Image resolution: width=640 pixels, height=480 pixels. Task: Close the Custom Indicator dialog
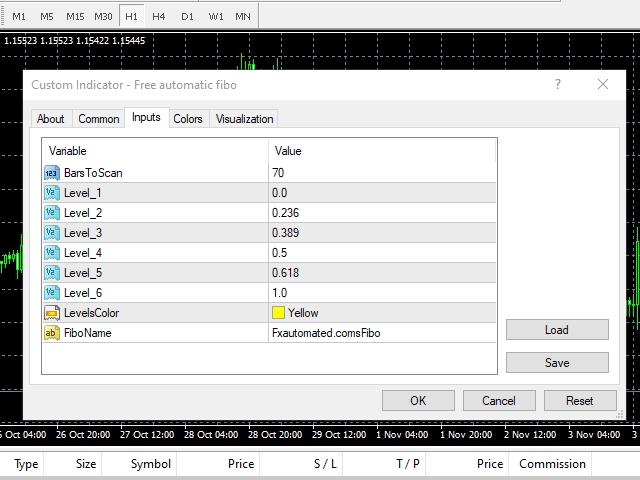pos(603,84)
